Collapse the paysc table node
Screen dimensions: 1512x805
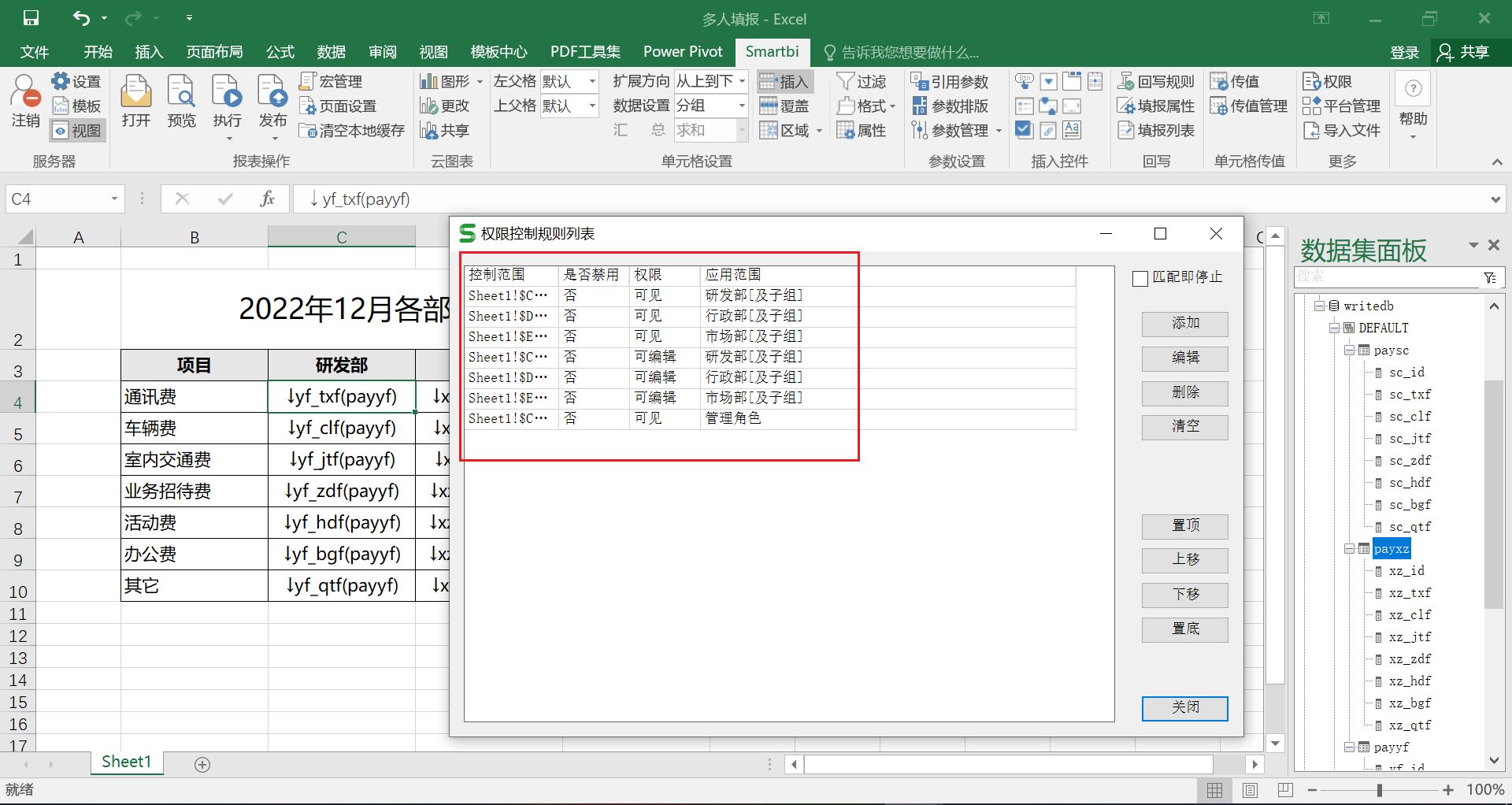click(1349, 350)
